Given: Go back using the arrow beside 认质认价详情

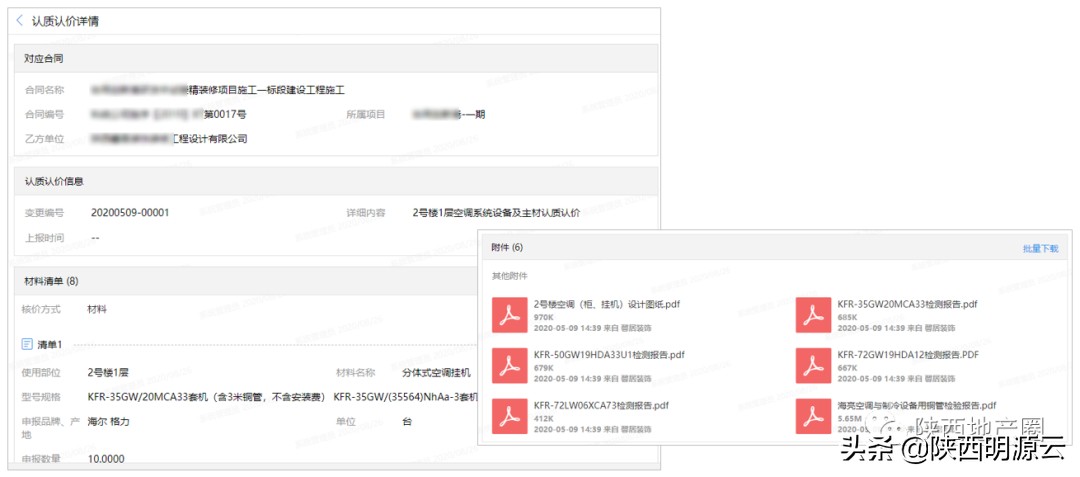Looking at the screenshot, I should click(19, 21).
